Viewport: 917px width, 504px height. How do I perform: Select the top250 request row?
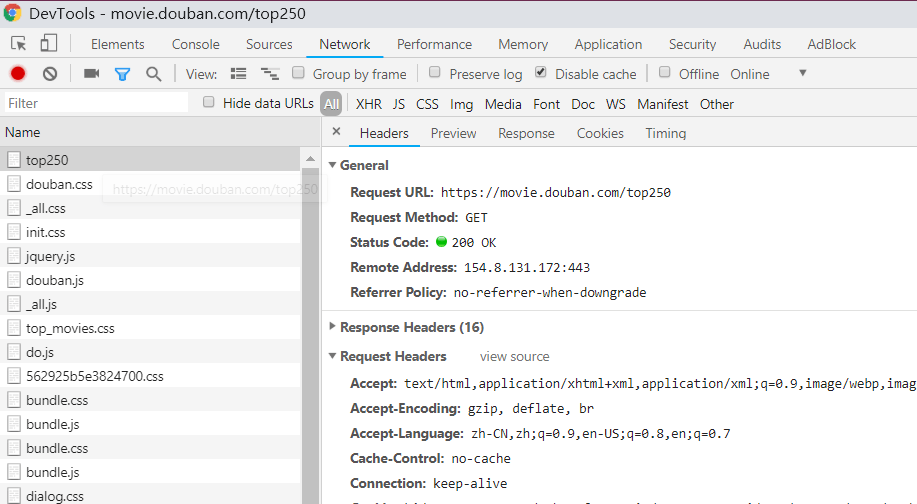point(151,160)
